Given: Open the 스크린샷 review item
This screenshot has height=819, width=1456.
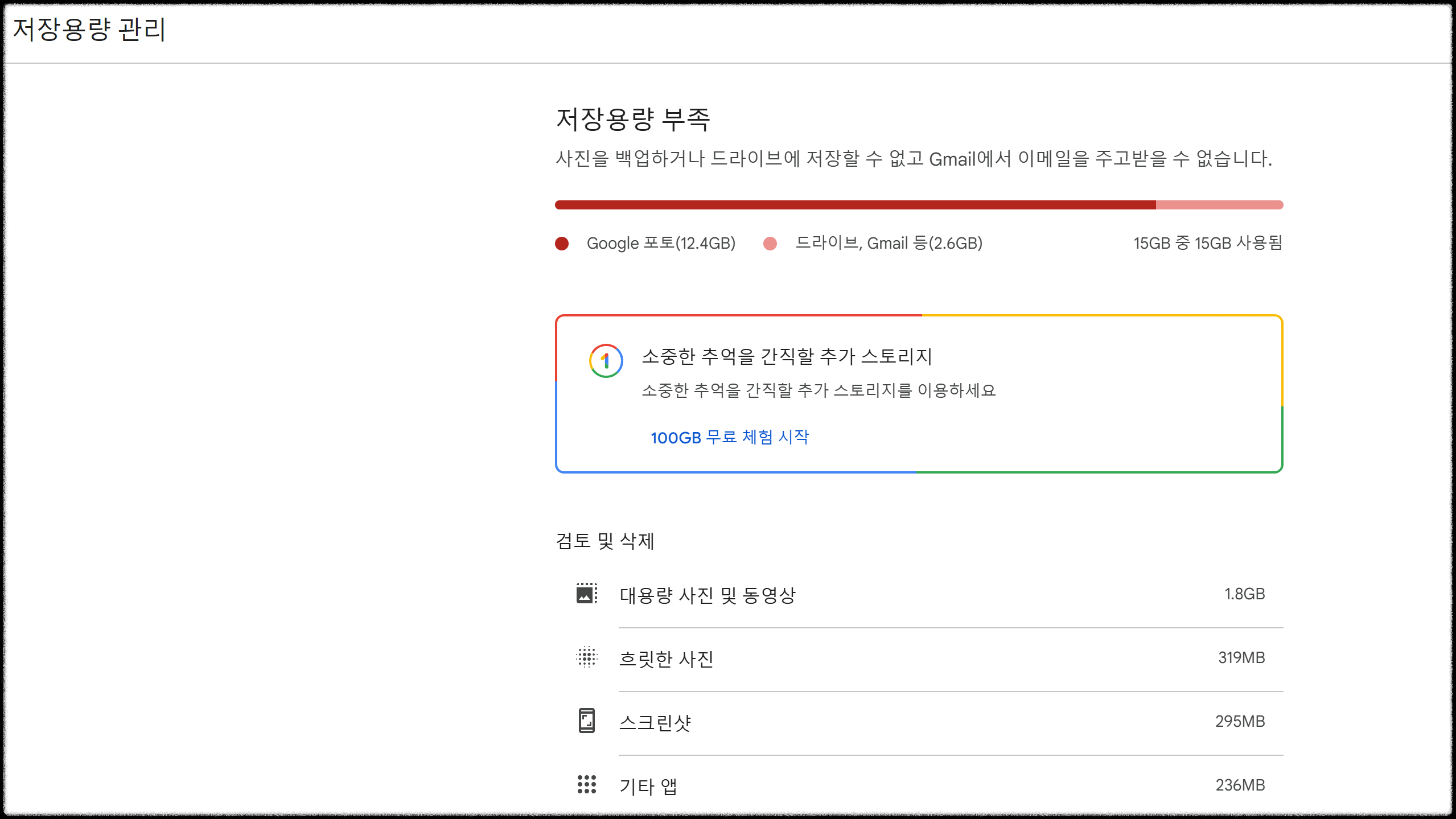Looking at the screenshot, I should click(x=655, y=723).
